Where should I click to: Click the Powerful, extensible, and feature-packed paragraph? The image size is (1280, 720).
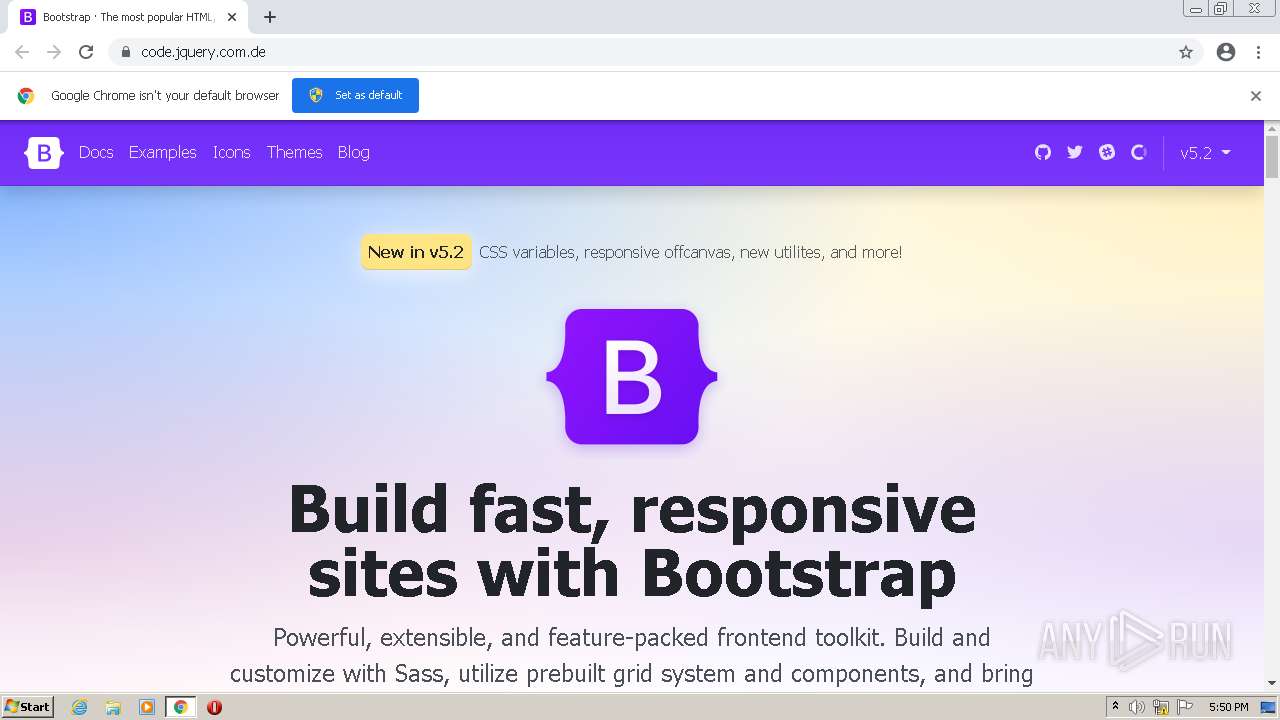tap(632, 655)
